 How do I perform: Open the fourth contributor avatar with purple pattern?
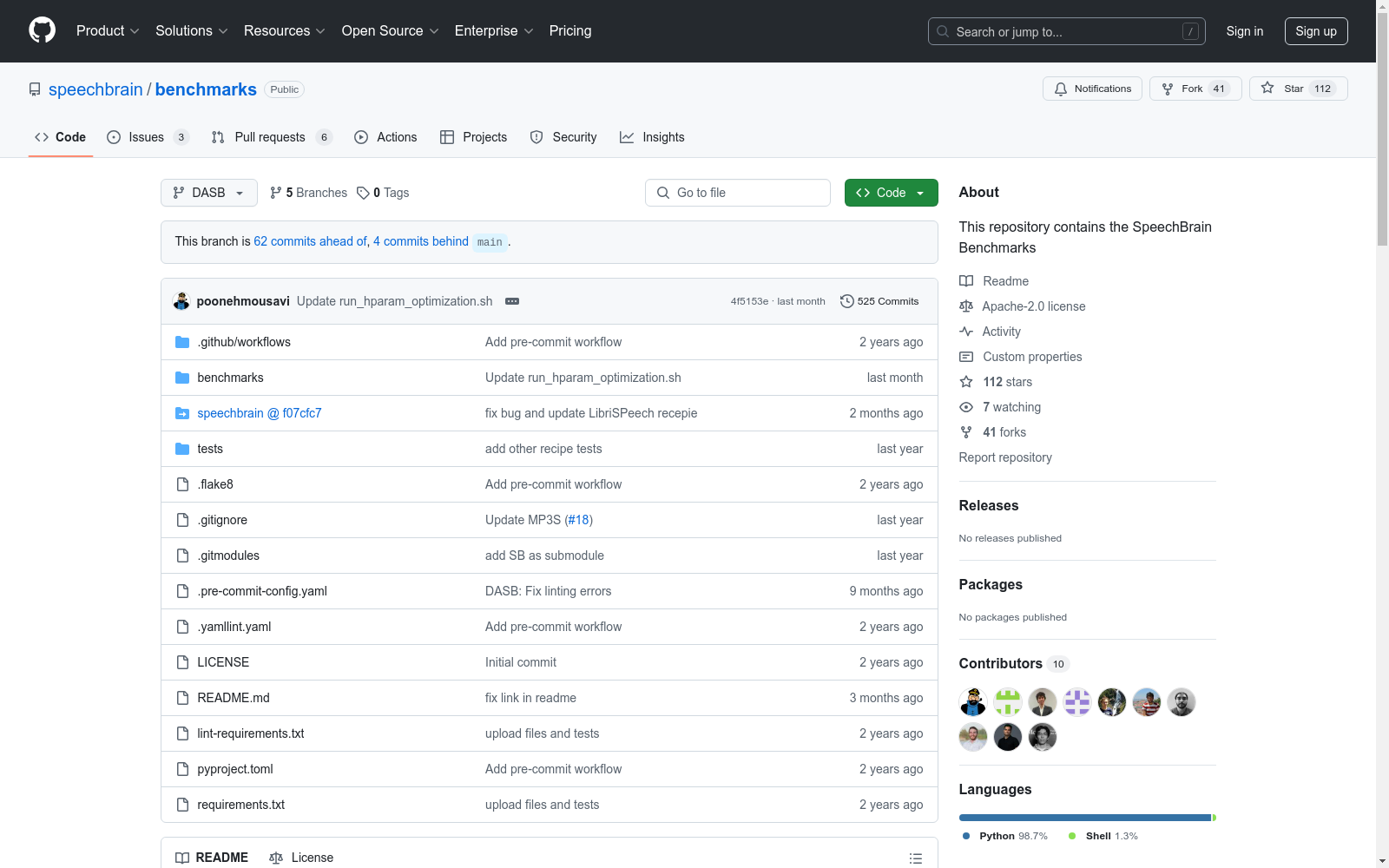tap(1077, 702)
